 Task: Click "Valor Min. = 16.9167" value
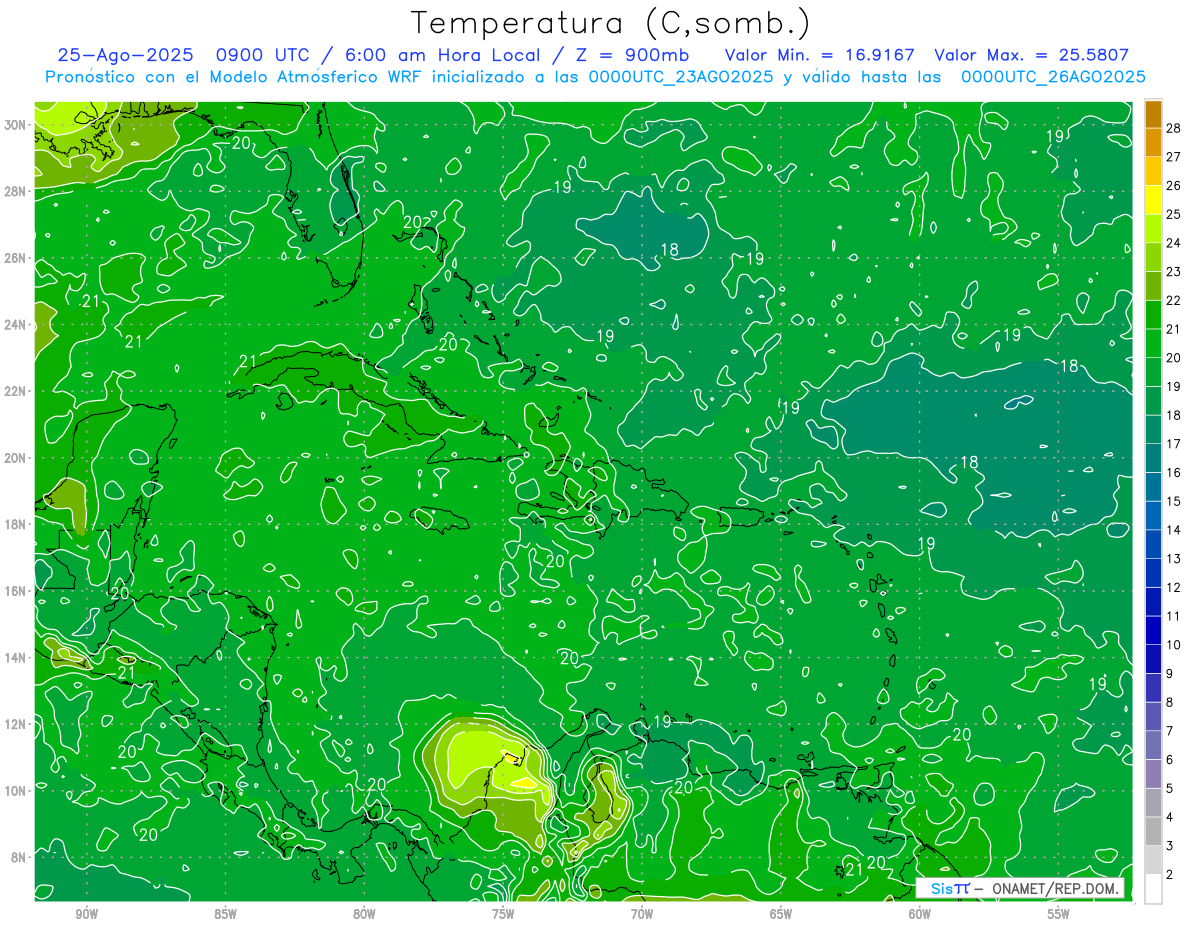(819, 55)
